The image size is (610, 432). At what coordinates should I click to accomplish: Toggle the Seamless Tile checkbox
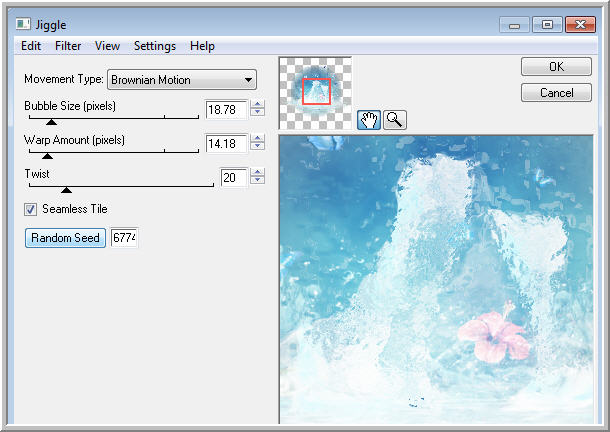(x=30, y=209)
